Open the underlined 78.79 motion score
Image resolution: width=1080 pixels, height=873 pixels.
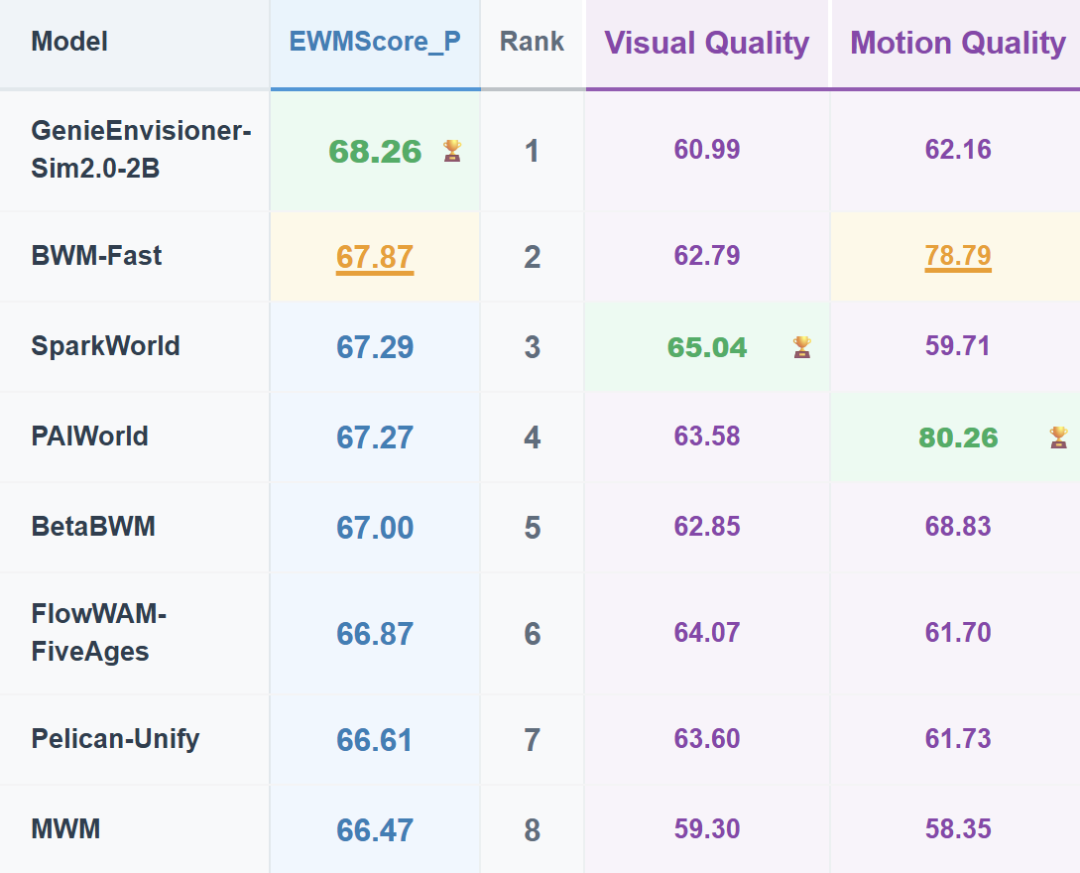point(957,256)
